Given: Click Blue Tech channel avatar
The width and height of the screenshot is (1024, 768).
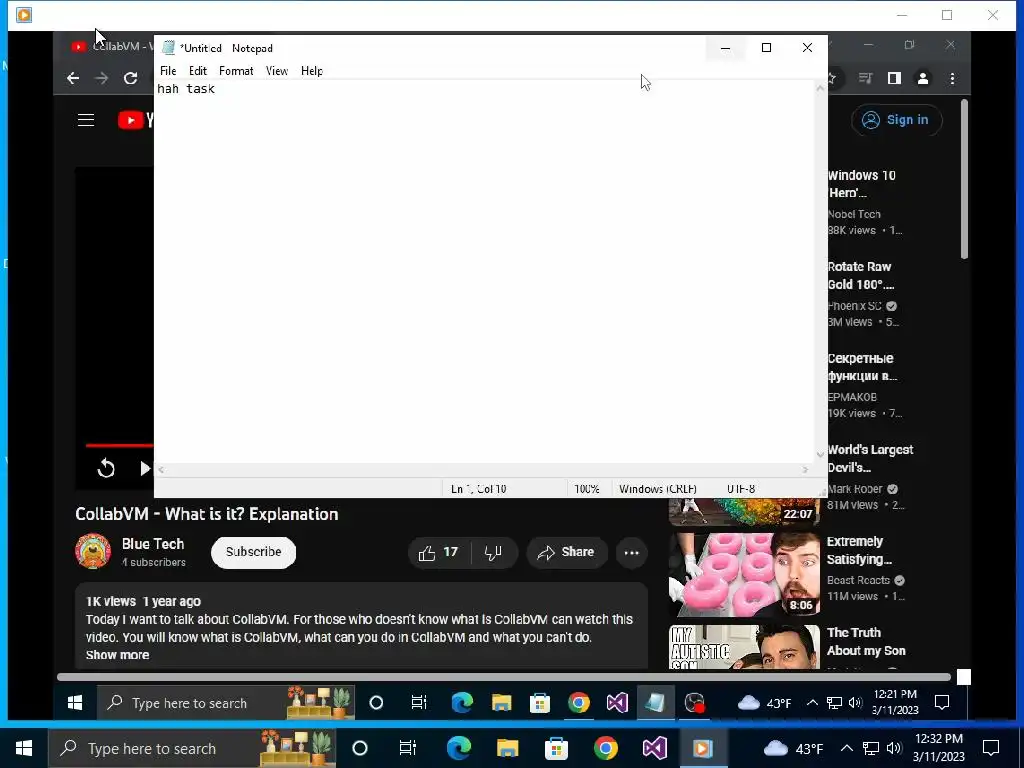Looking at the screenshot, I should point(93,552).
